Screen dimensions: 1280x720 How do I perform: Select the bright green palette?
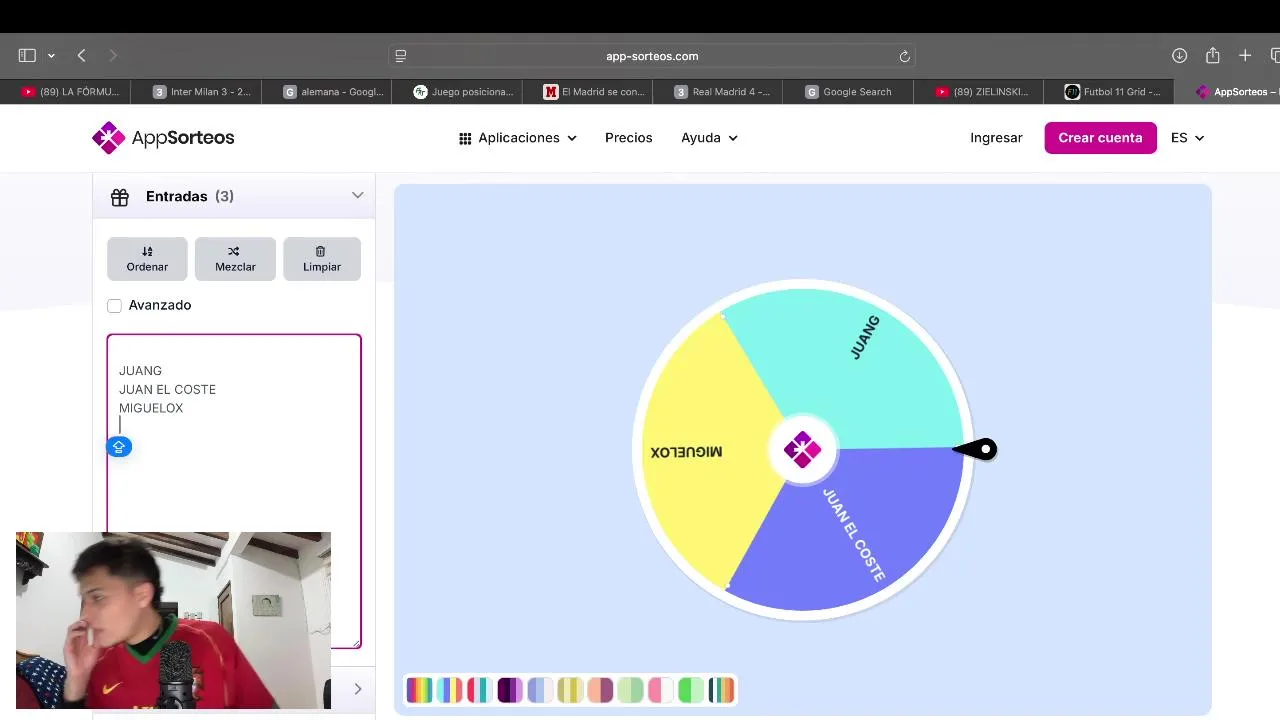pos(691,690)
